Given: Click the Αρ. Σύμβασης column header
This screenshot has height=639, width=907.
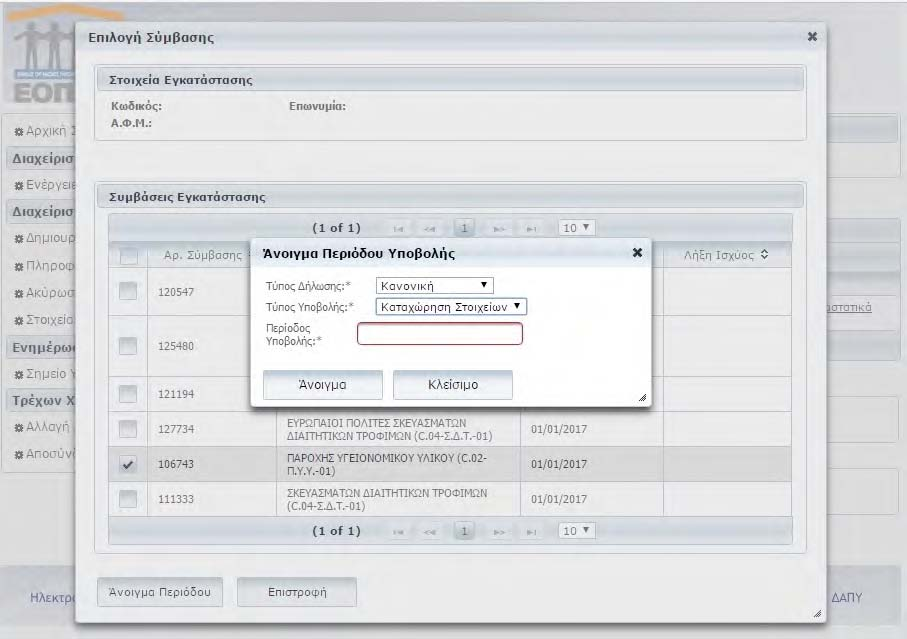Looking at the screenshot, I should point(202,255).
